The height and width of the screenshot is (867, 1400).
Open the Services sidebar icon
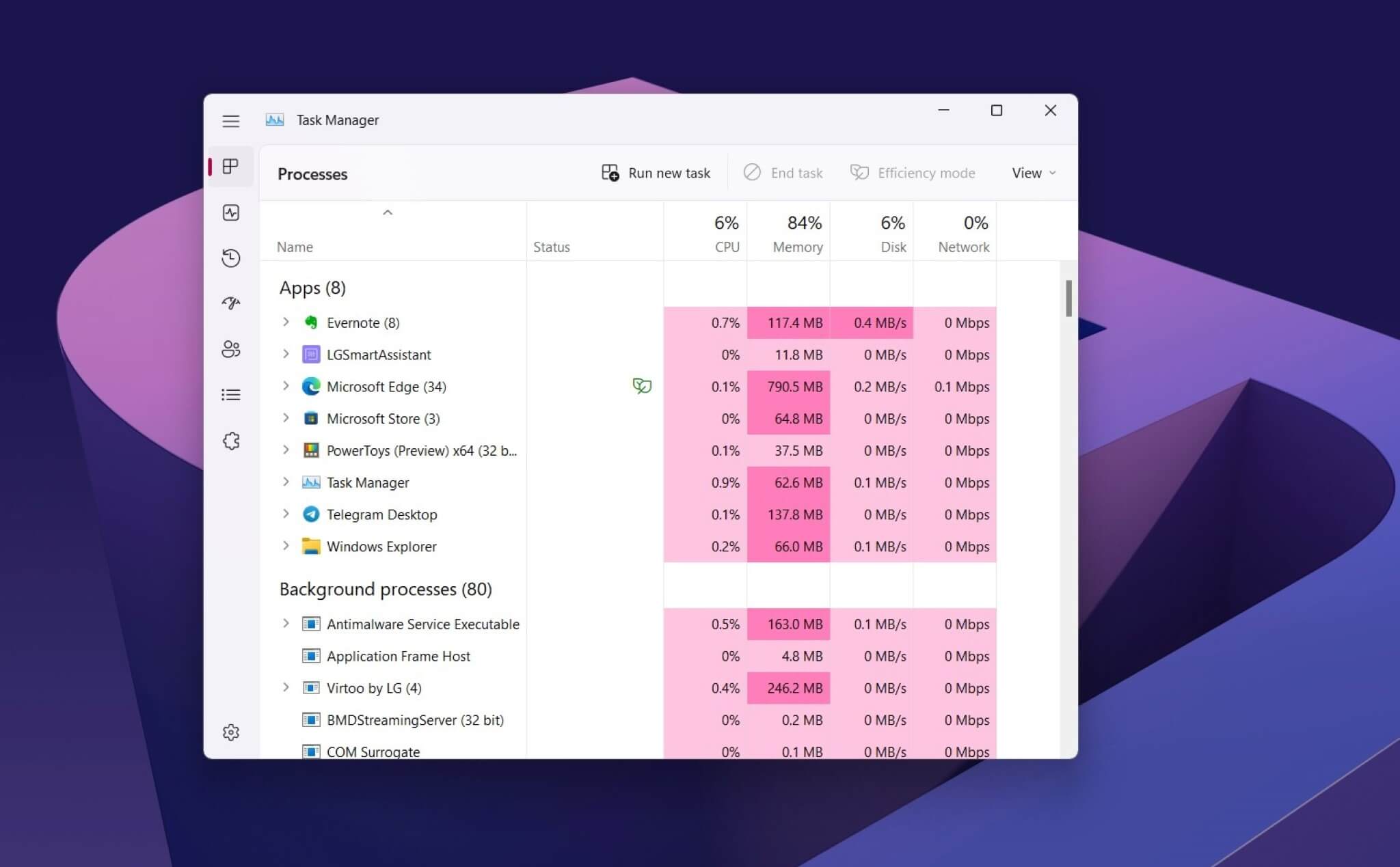tap(231, 441)
